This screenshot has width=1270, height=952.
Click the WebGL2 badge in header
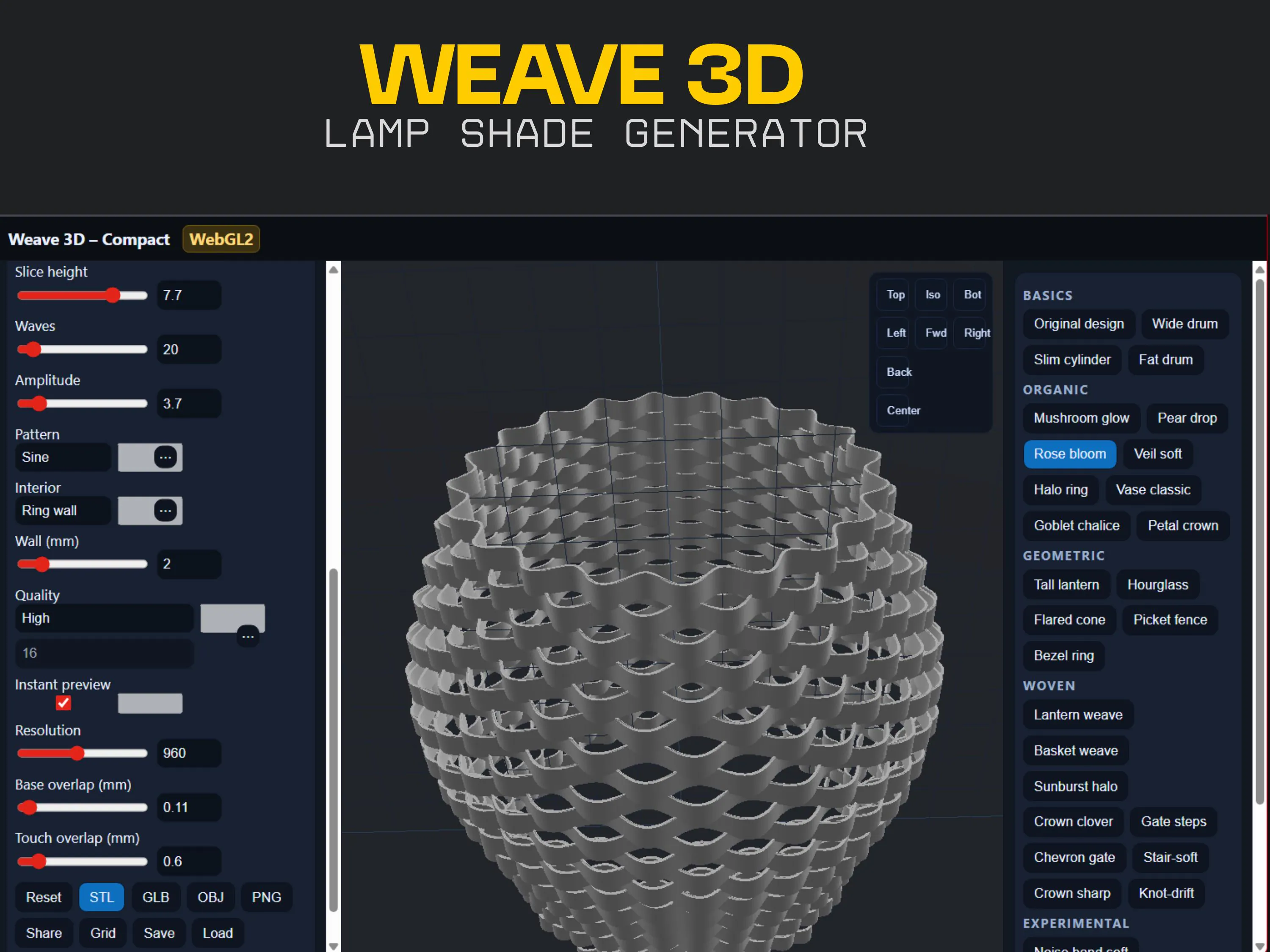coord(221,239)
